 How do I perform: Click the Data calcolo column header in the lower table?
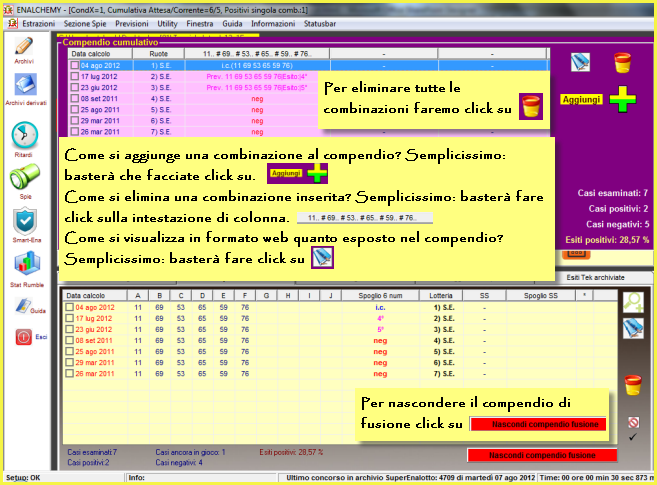(x=94, y=295)
